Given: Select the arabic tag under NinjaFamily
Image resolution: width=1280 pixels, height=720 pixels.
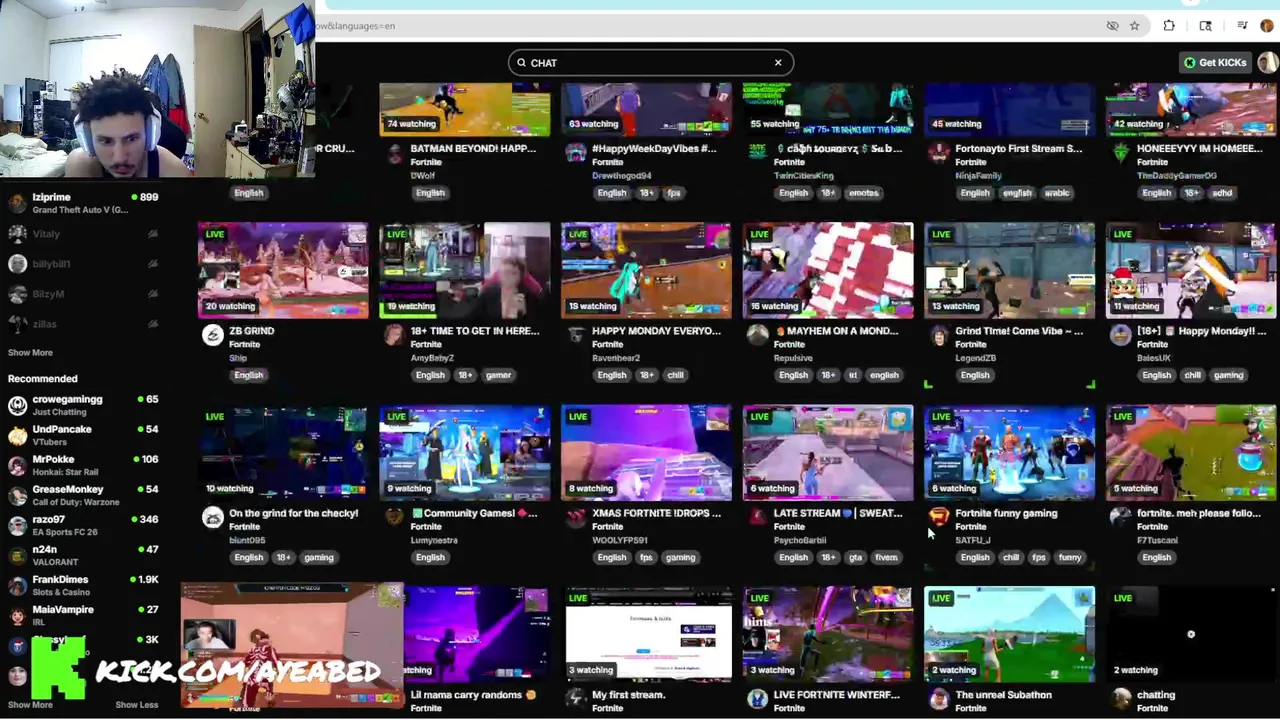Looking at the screenshot, I should tap(1057, 193).
